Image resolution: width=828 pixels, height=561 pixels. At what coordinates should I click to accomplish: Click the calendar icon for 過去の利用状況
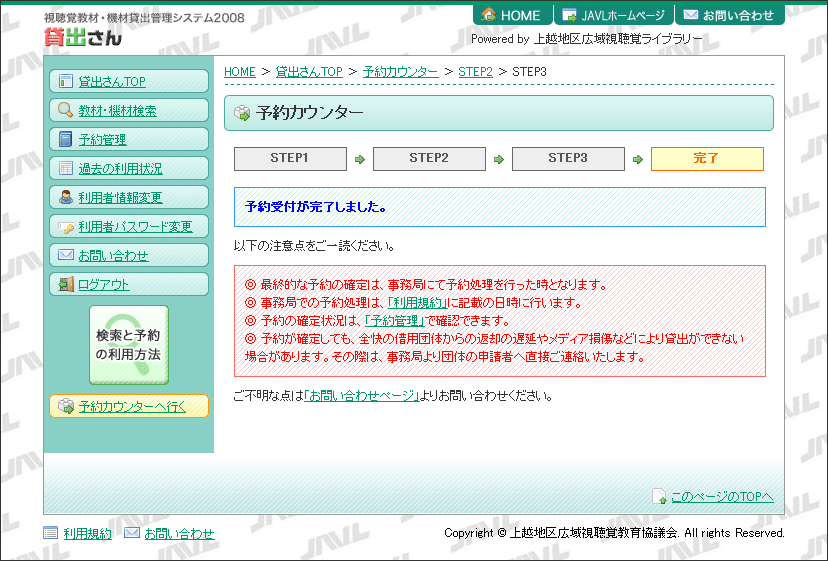[65, 169]
